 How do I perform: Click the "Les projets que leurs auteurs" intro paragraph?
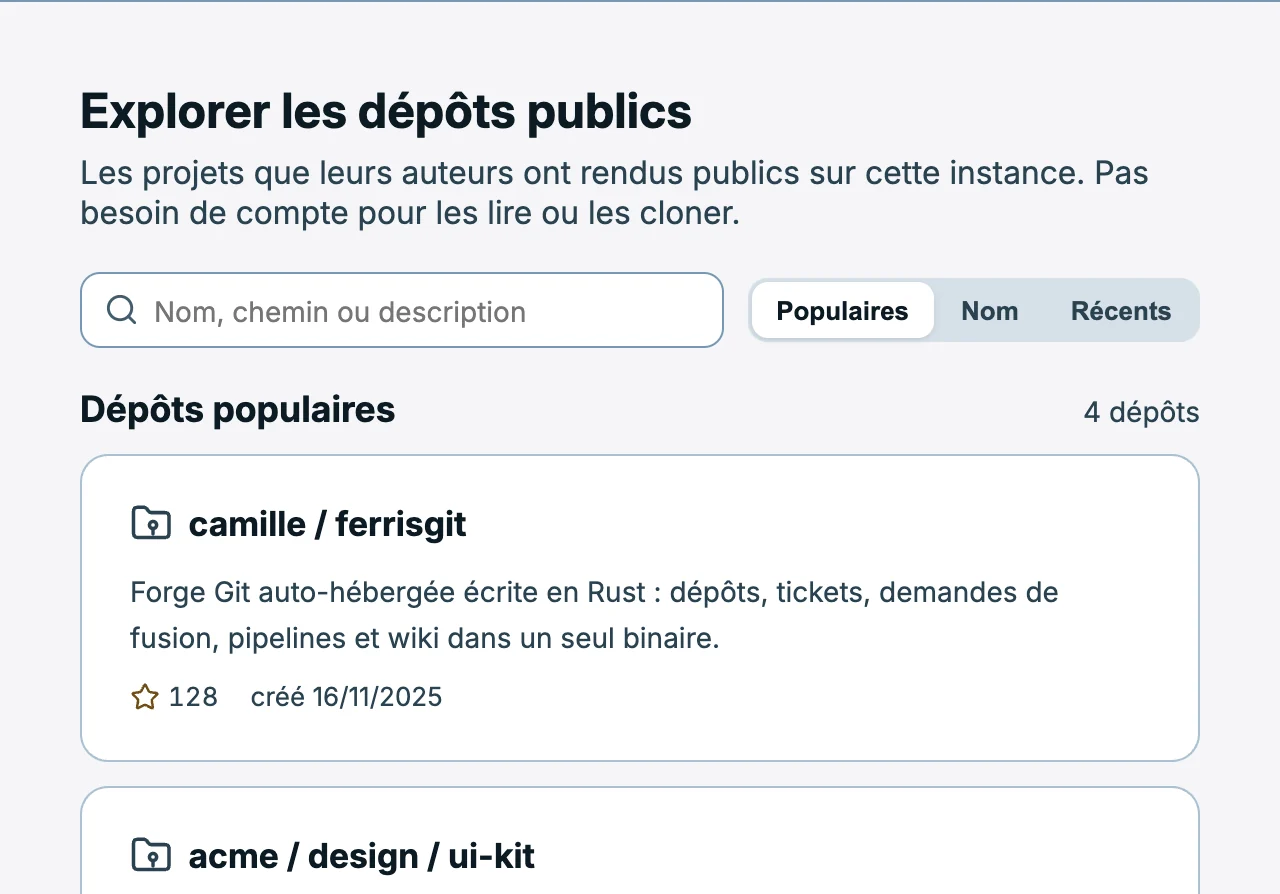coord(614,193)
